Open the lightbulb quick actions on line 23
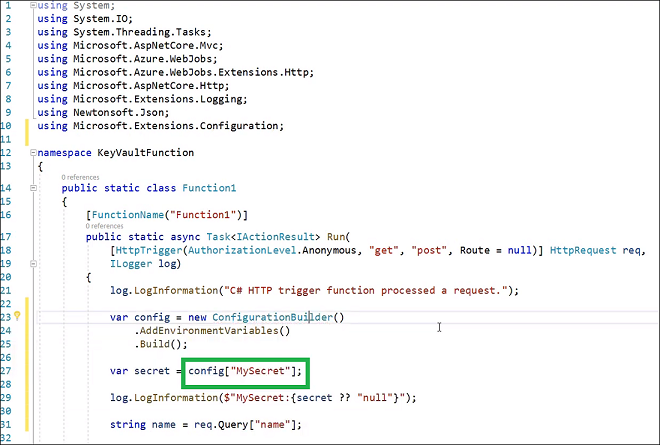This screenshot has height=445, width=660. [x=17, y=316]
